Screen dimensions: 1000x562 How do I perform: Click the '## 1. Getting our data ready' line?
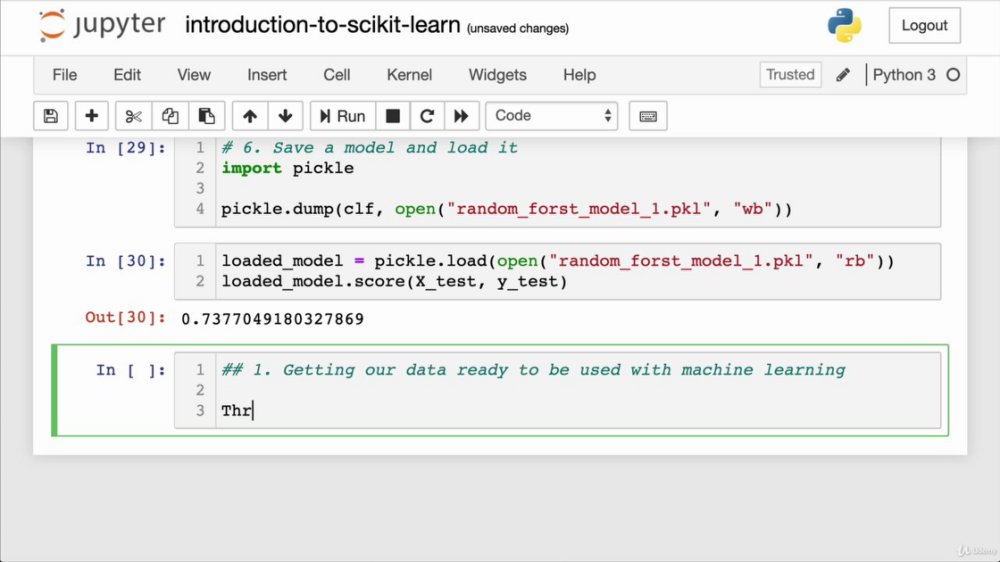(x=533, y=370)
